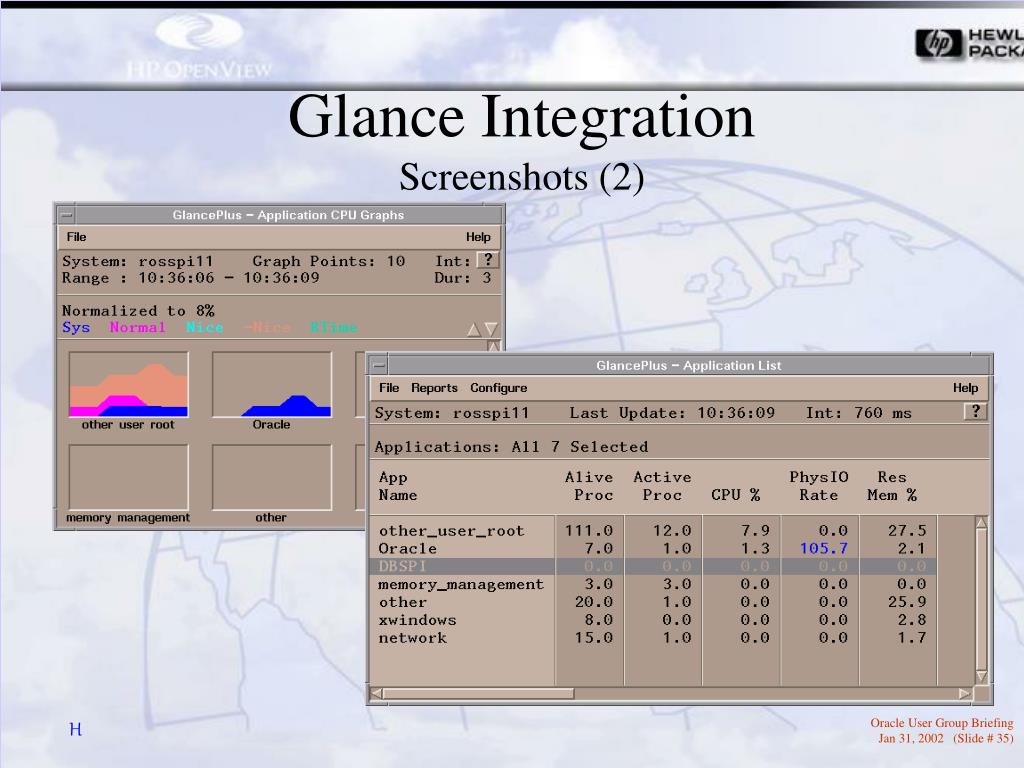The image size is (1024, 768).
Task: Open Help menu in Application CPU Graphs window
Action: coord(478,237)
